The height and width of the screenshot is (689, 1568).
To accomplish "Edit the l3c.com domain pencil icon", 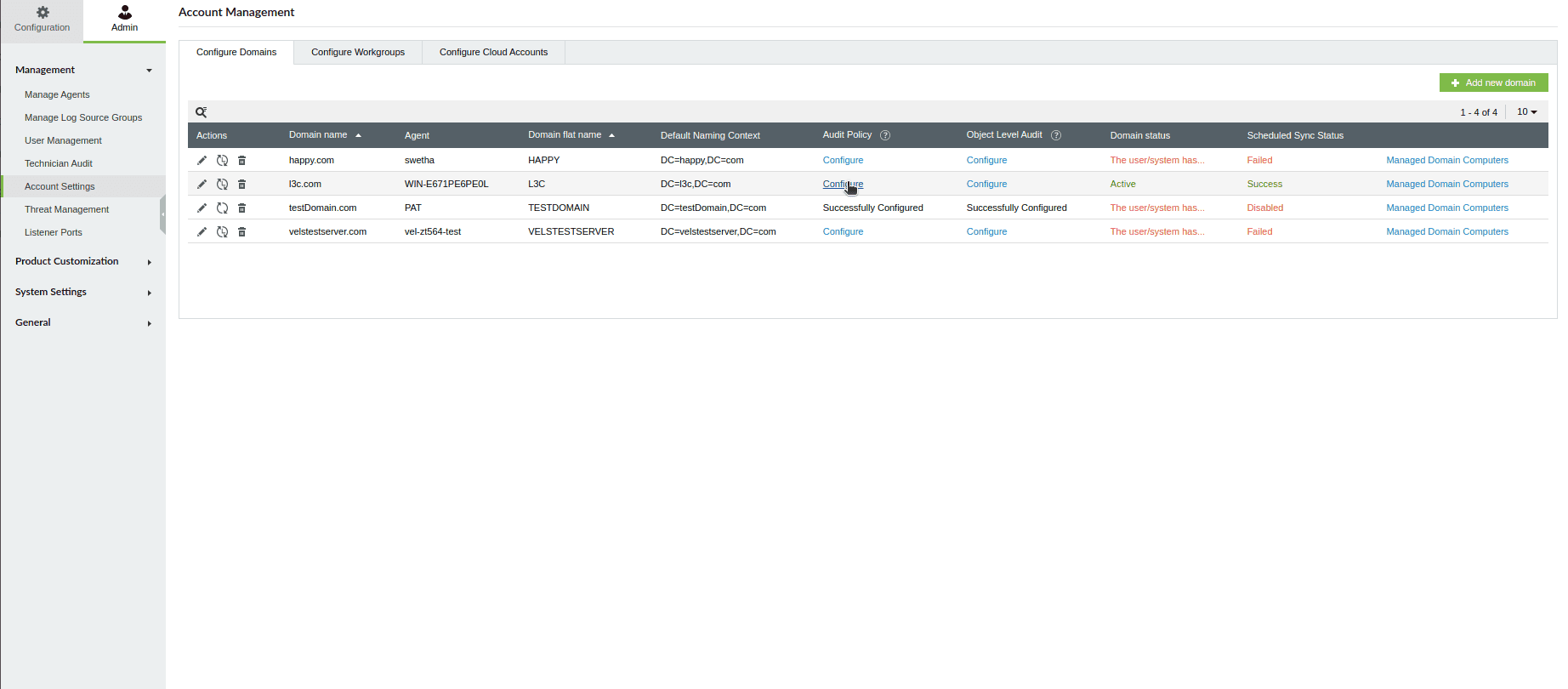I will (x=202, y=184).
